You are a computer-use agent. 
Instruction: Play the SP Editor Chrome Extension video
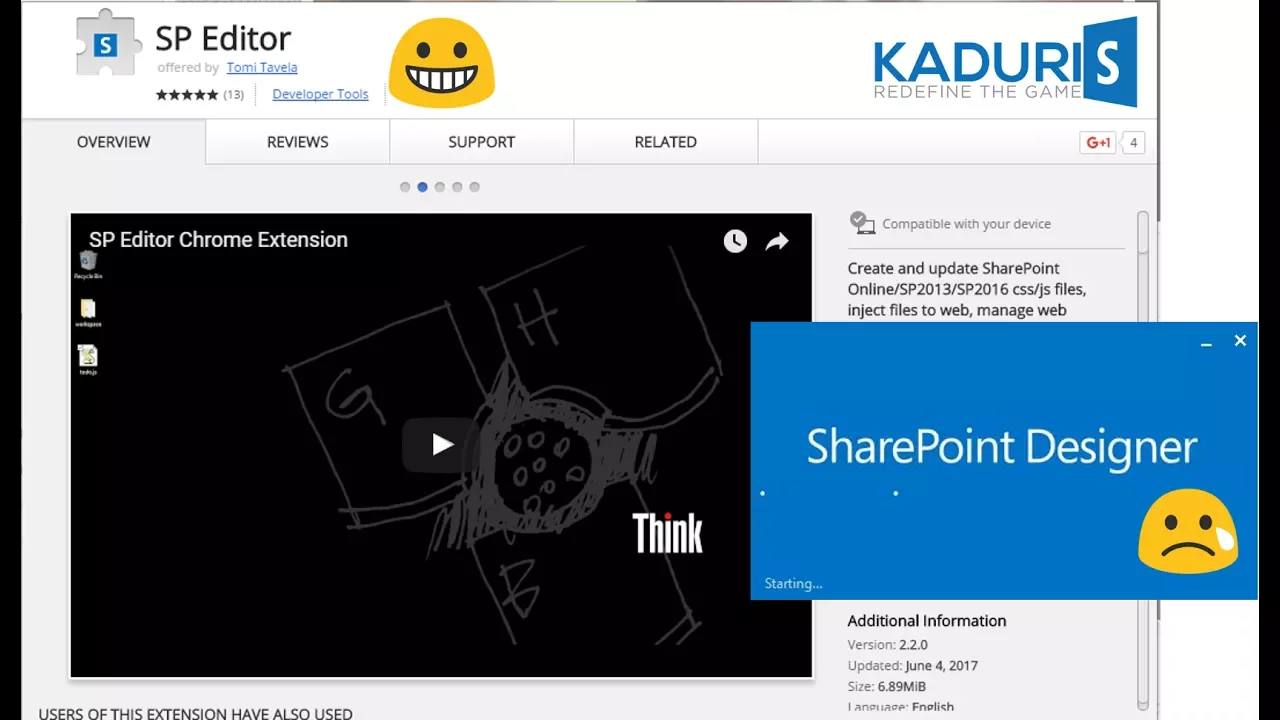441,445
